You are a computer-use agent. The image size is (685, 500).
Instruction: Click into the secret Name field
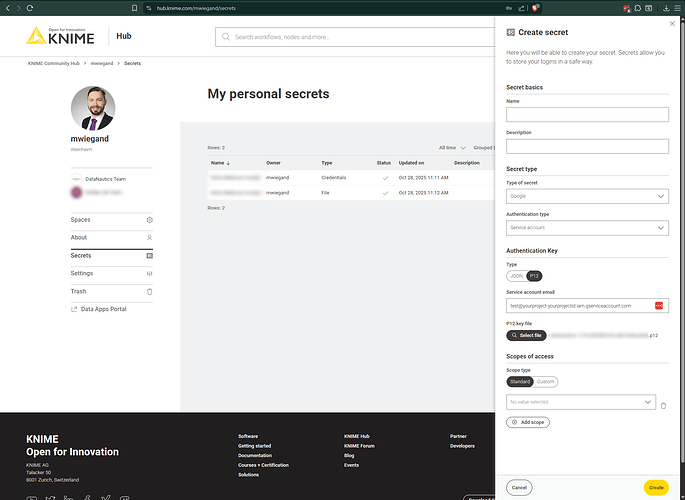tap(587, 114)
